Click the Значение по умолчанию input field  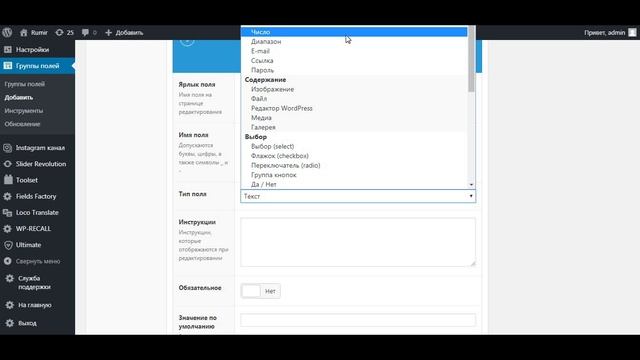358,320
